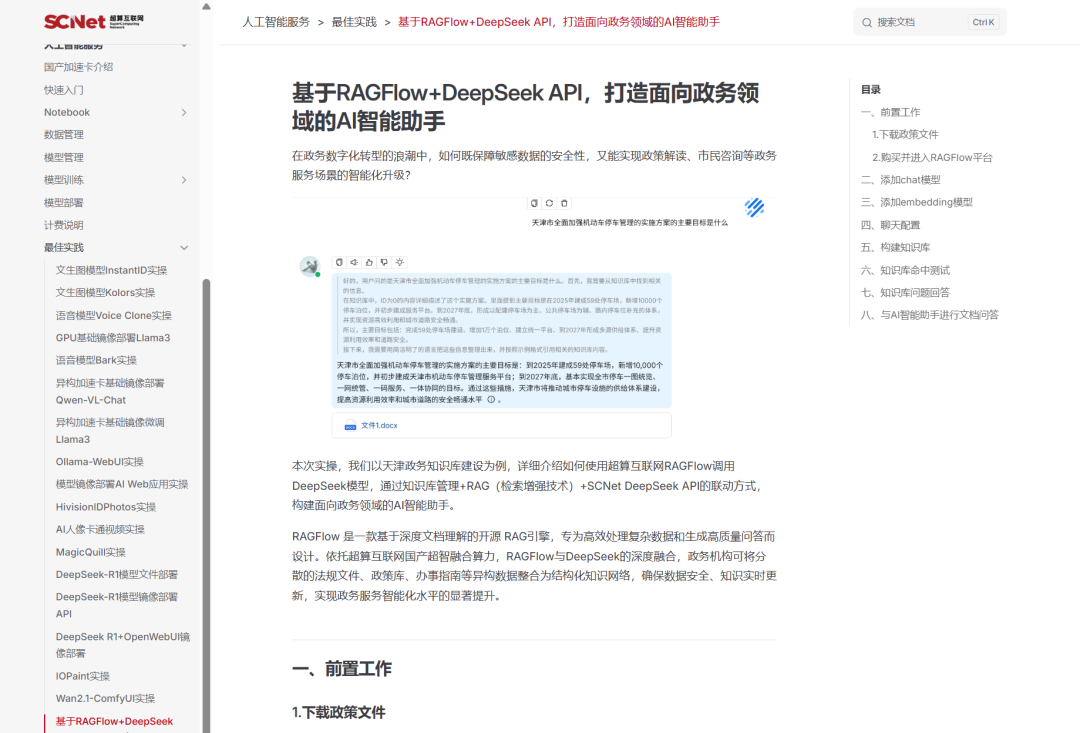Expand the 模型训练 submenu chevron
The width and height of the screenshot is (1080, 733).
pos(184,180)
